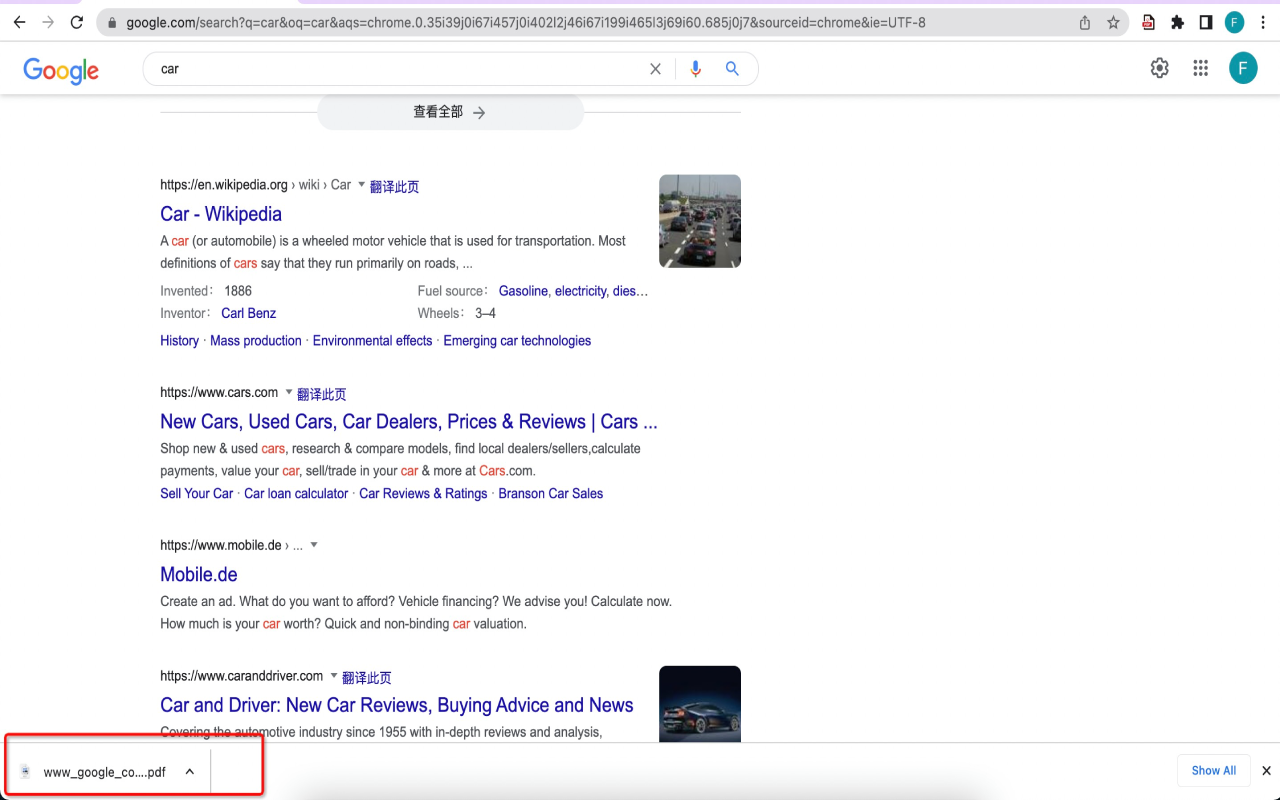Open the Mobile.de result
1280x800 pixels.
click(x=199, y=575)
